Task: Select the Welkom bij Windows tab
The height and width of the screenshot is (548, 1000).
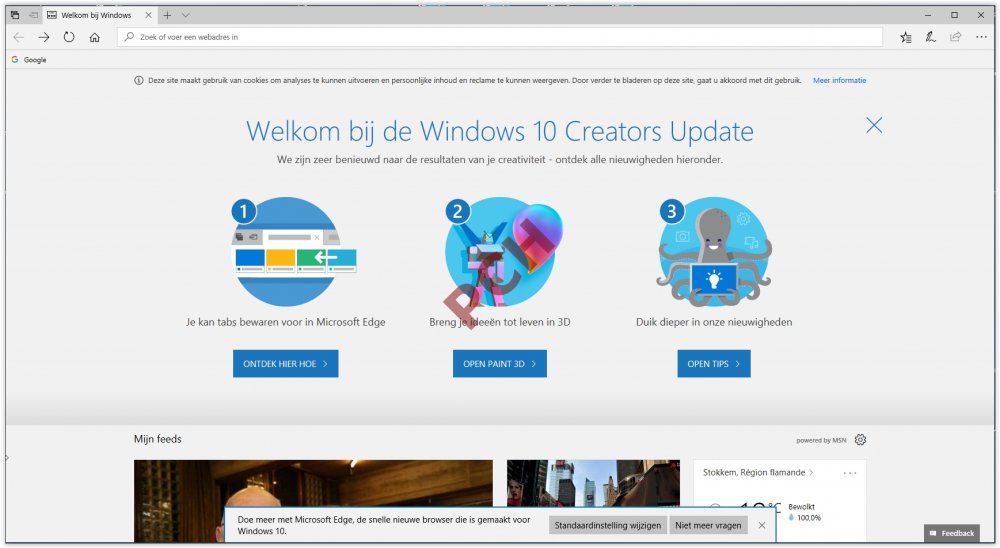Action: coord(96,15)
